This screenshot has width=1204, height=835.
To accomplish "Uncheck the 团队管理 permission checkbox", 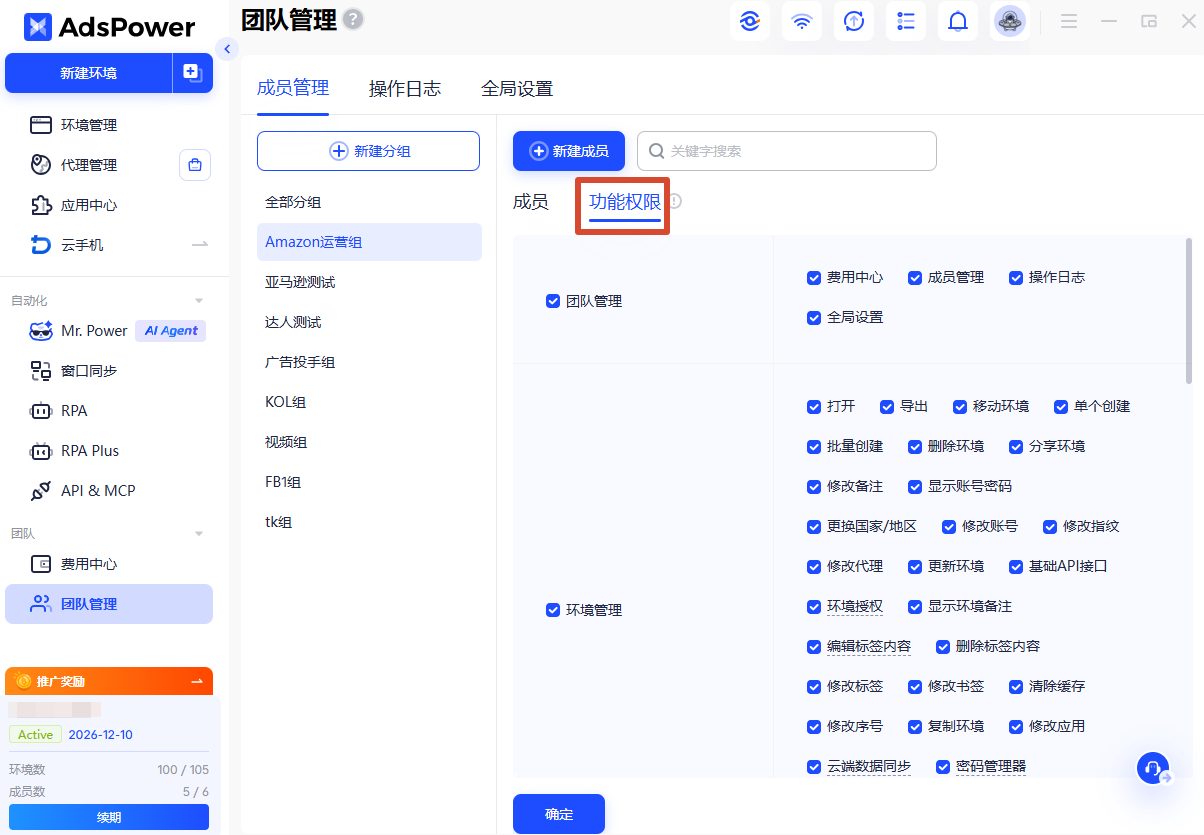I will pyautogui.click(x=553, y=301).
